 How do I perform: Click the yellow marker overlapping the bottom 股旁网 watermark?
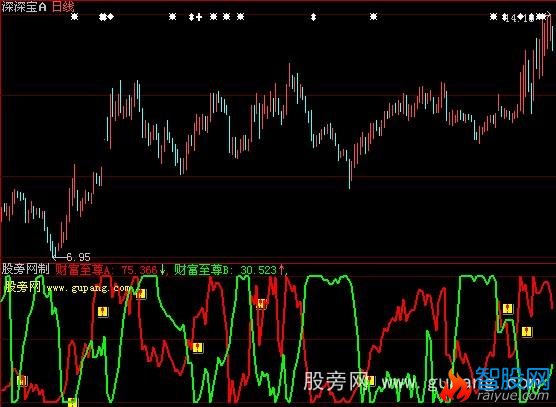[370, 381]
